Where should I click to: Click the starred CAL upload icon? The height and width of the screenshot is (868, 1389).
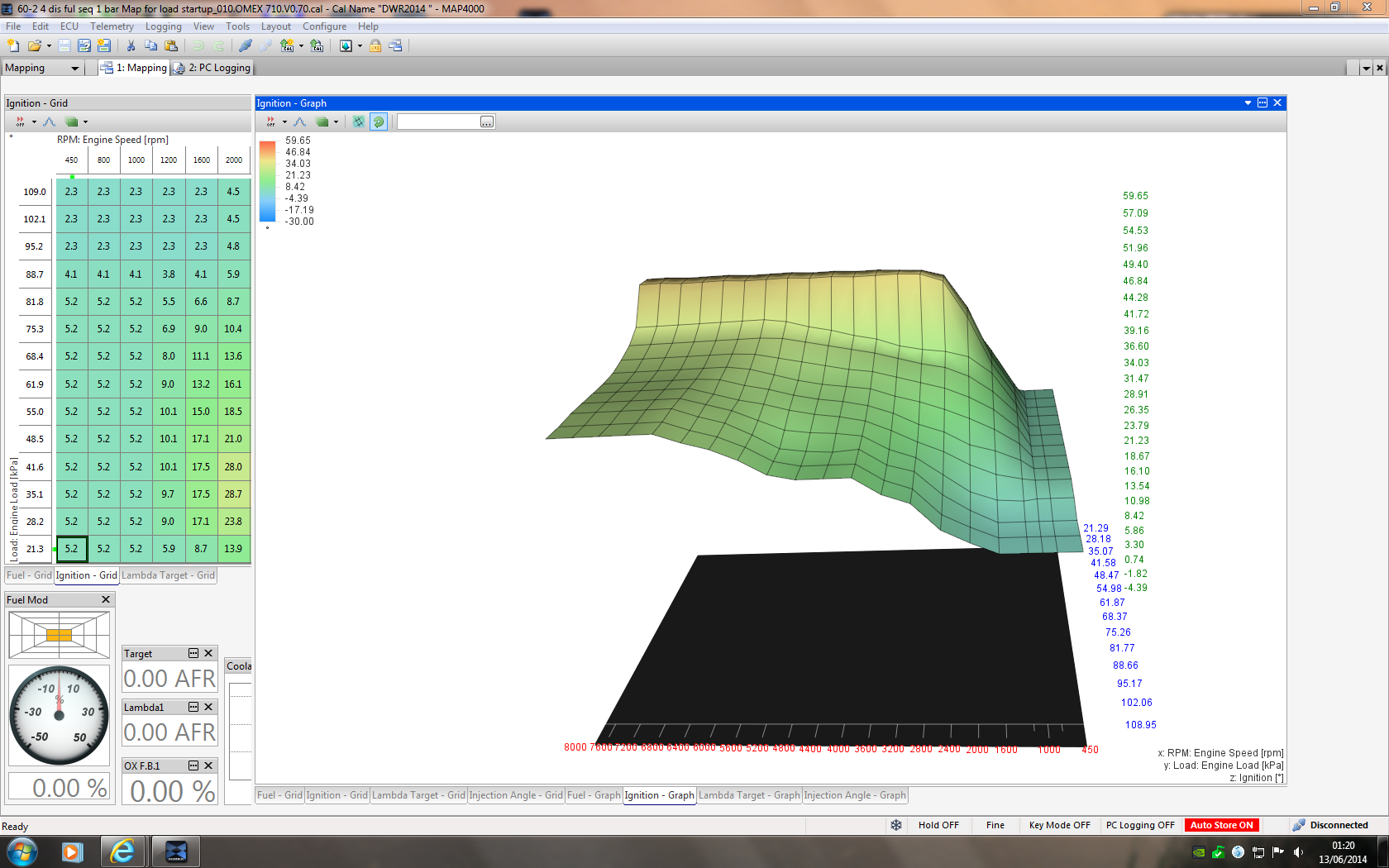(x=287, y=45)
